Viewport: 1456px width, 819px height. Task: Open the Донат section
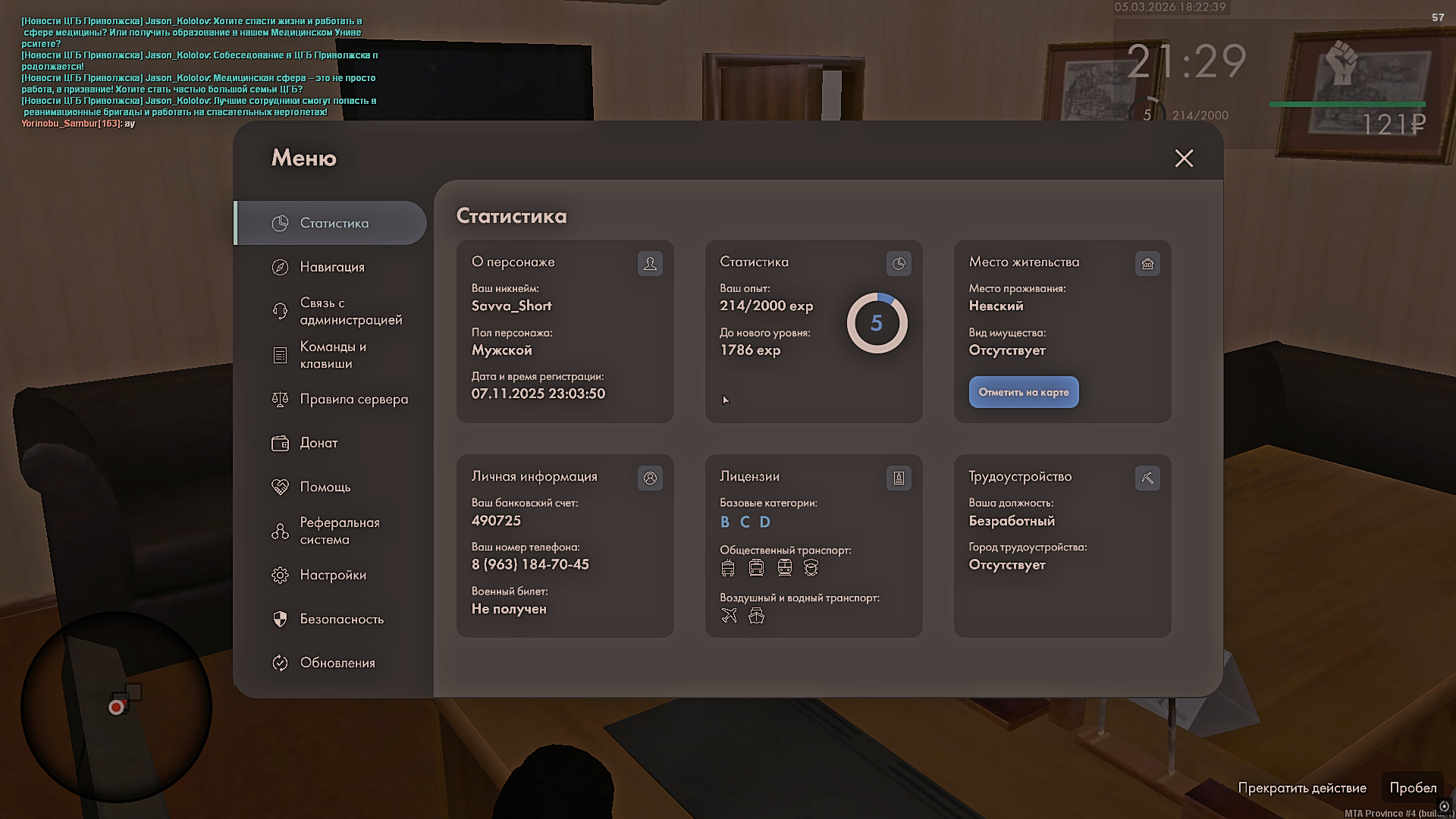(318, 443)
